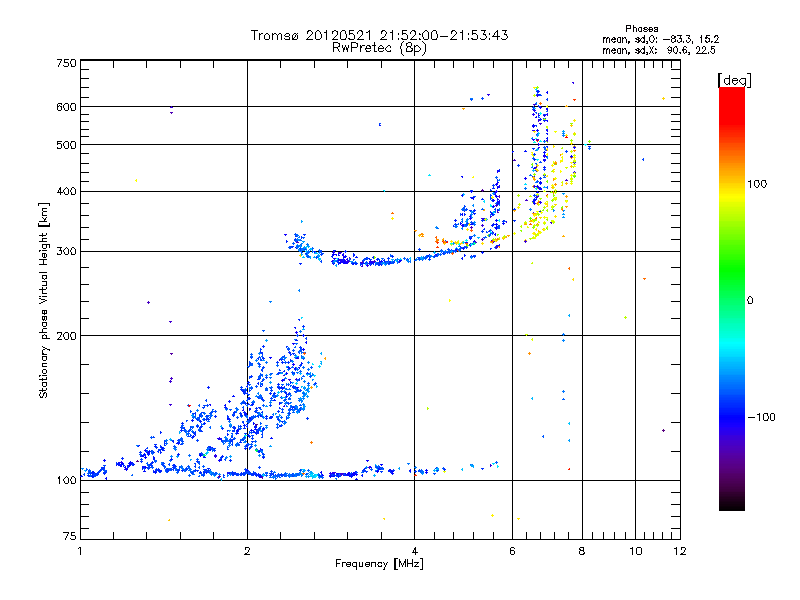Click the colorbar '-100' tick label

pos(761,417)
